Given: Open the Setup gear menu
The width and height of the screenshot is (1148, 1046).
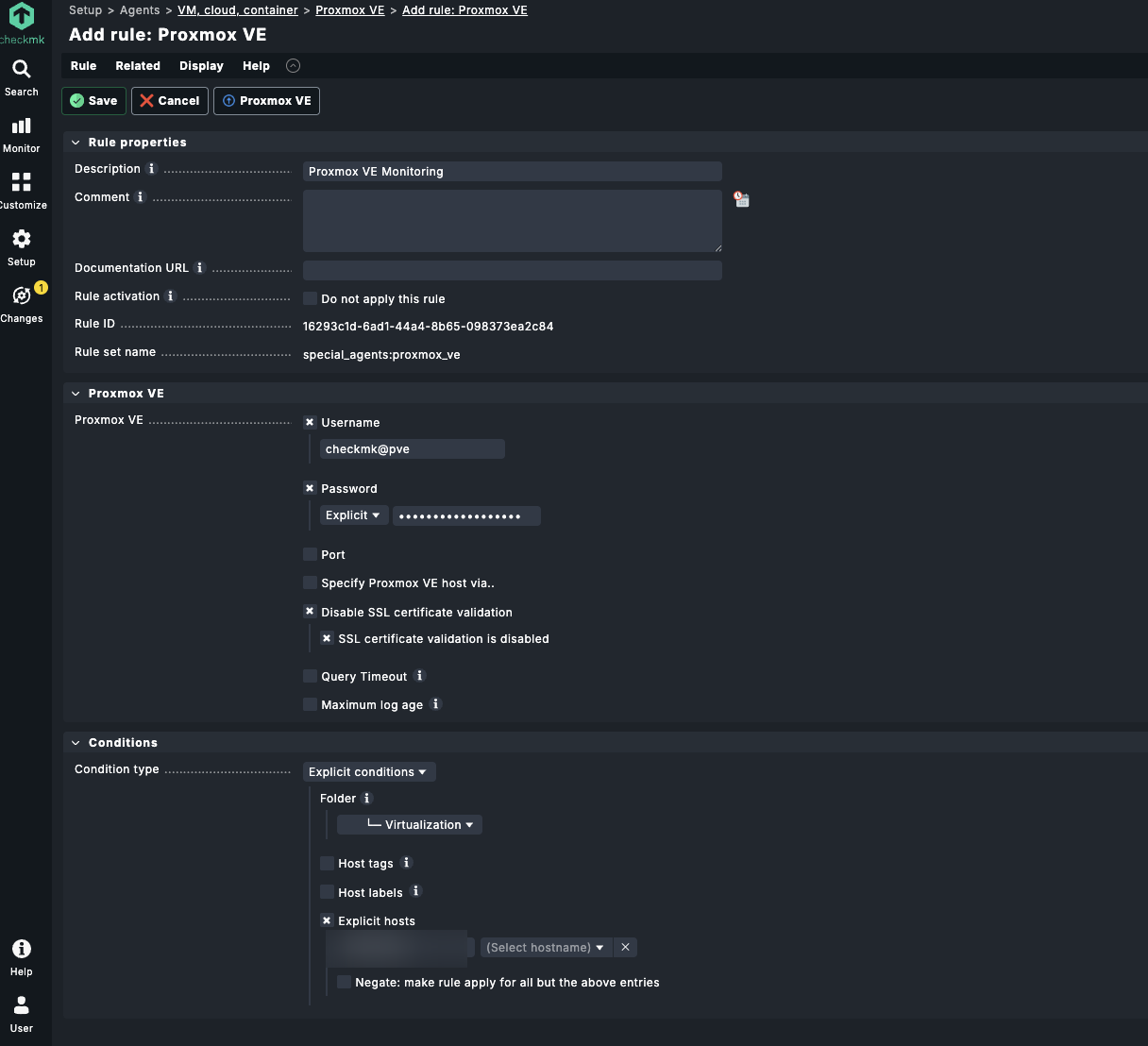Looking at the screenshot, I should pos(22,248).
